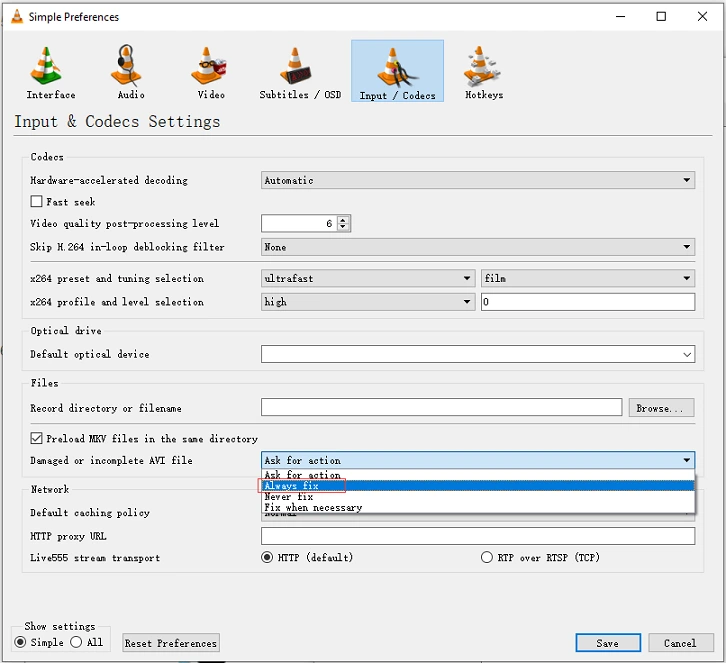
Task: Click Reset Preferences
Action: point(171,643)
